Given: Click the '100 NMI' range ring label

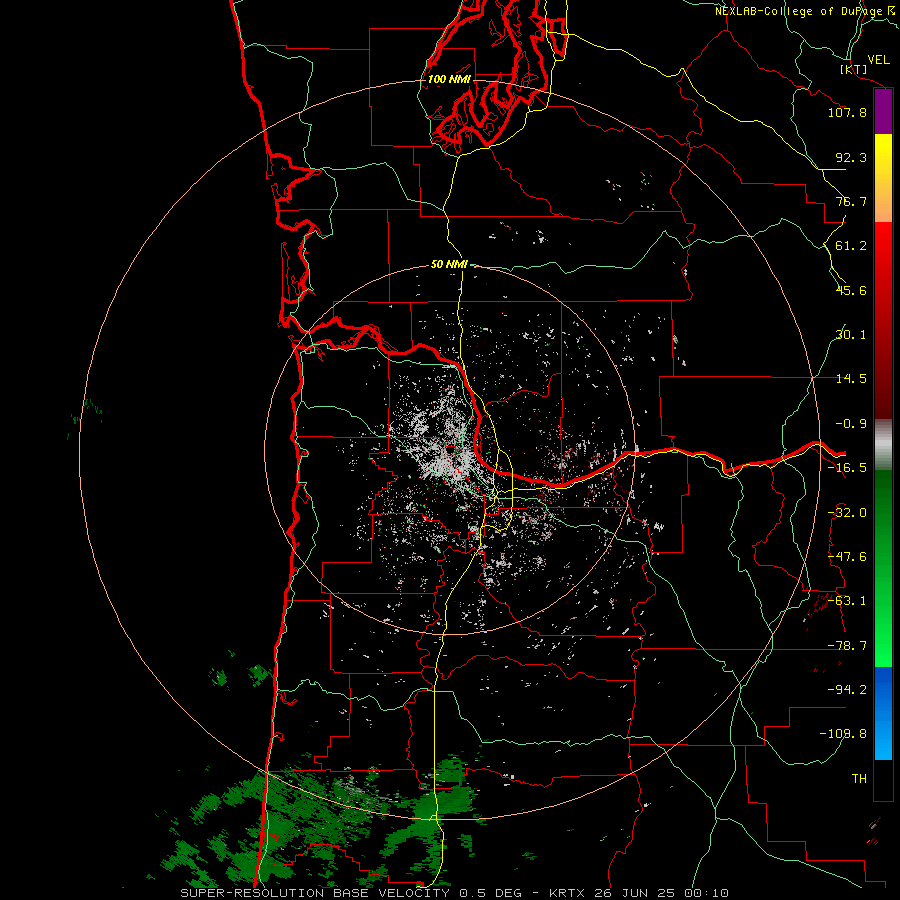Looking at the screenshot, I should click(449, 79).
